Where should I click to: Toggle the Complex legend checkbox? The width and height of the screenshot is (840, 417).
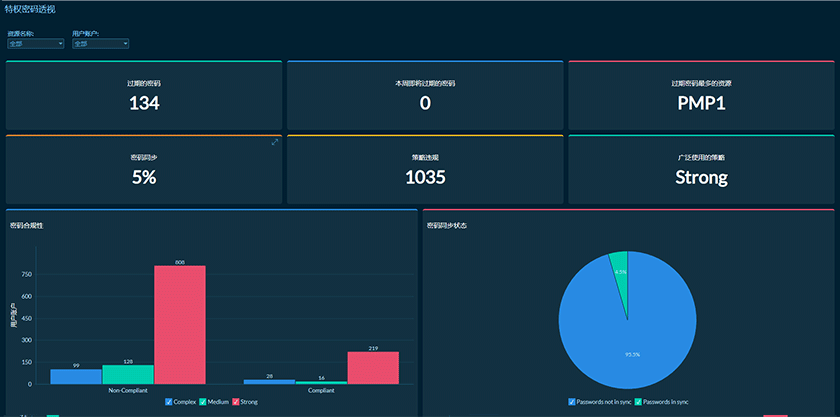click(x=169, y=402)
